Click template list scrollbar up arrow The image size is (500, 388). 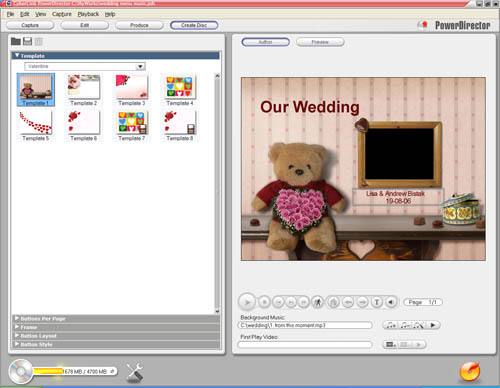point(217,76)
